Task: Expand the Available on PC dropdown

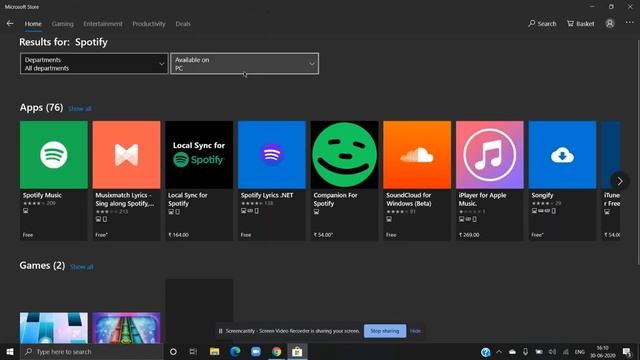Action: 244,64
